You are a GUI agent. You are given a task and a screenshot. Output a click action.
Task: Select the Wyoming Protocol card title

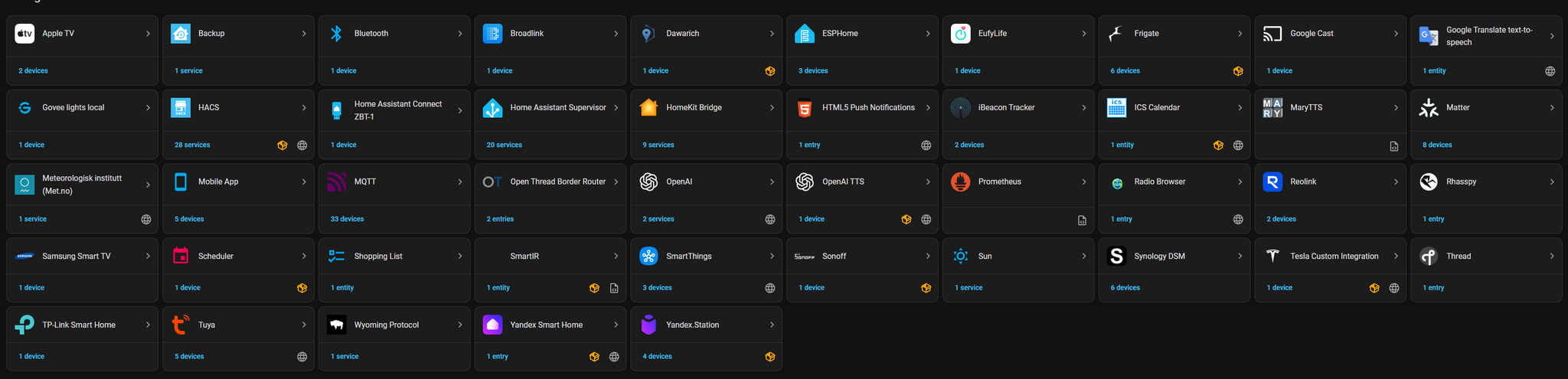pos(386,325)
